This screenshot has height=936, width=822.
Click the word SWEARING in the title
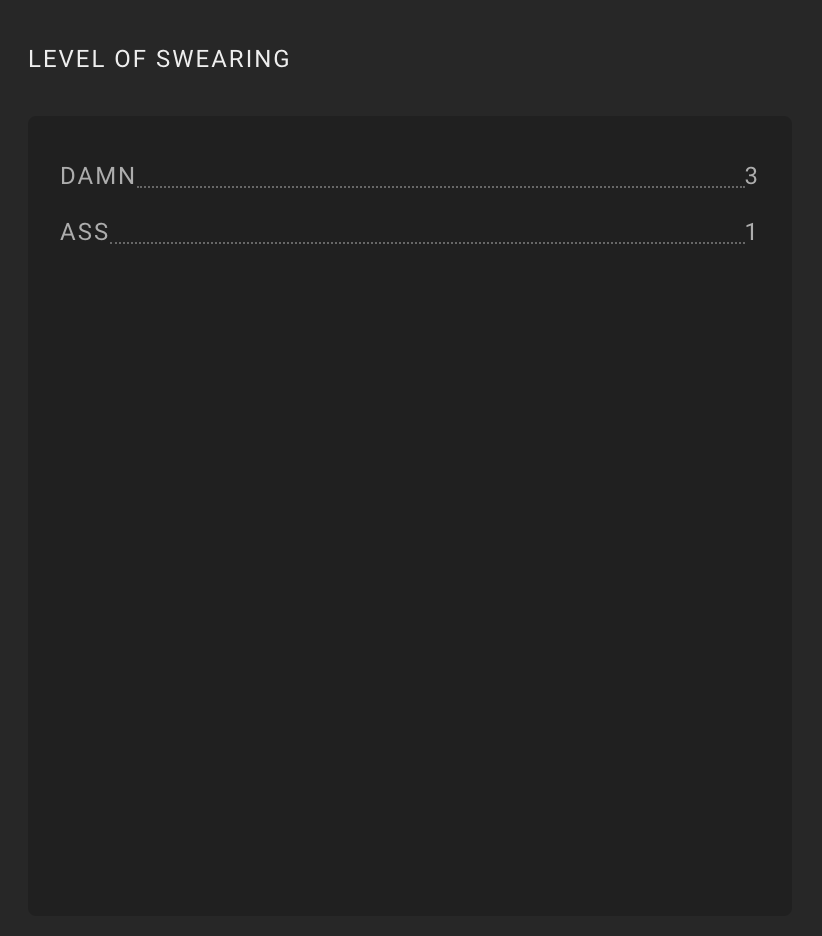coord(223,59)
